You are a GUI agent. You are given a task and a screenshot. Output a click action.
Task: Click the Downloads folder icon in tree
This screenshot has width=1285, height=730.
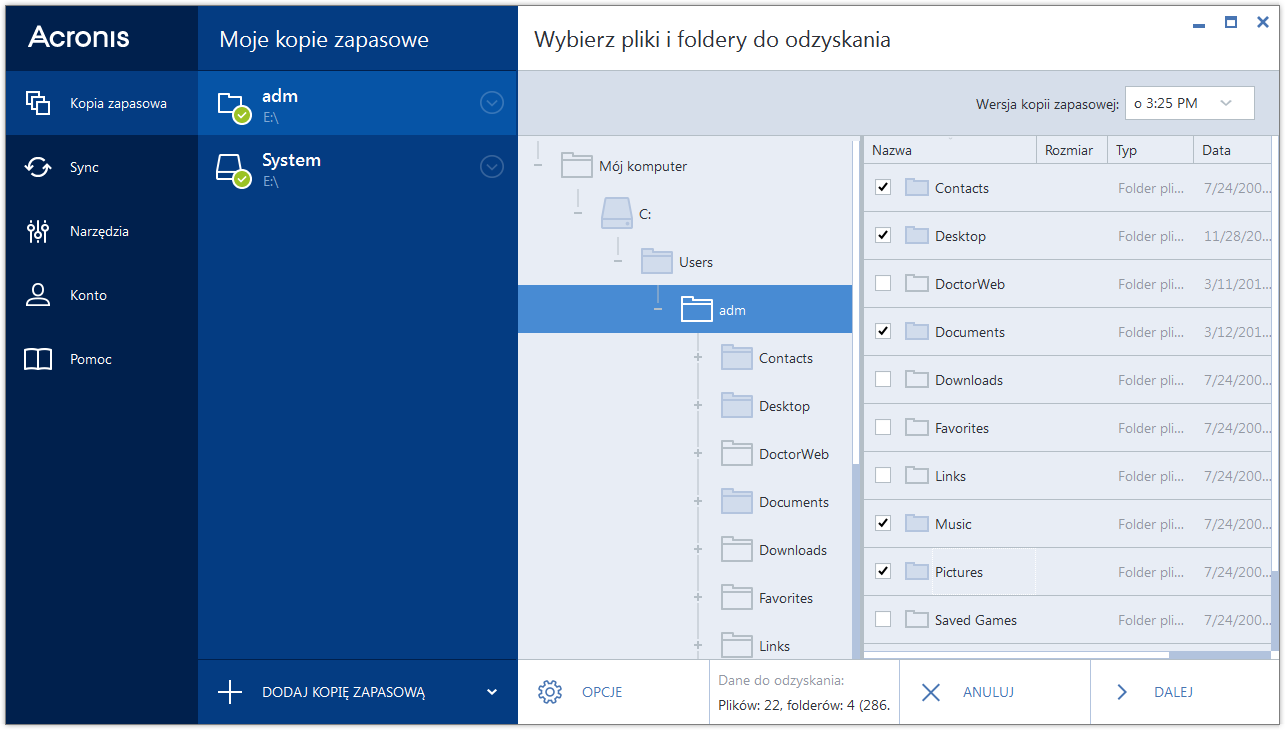pos(737,549)
